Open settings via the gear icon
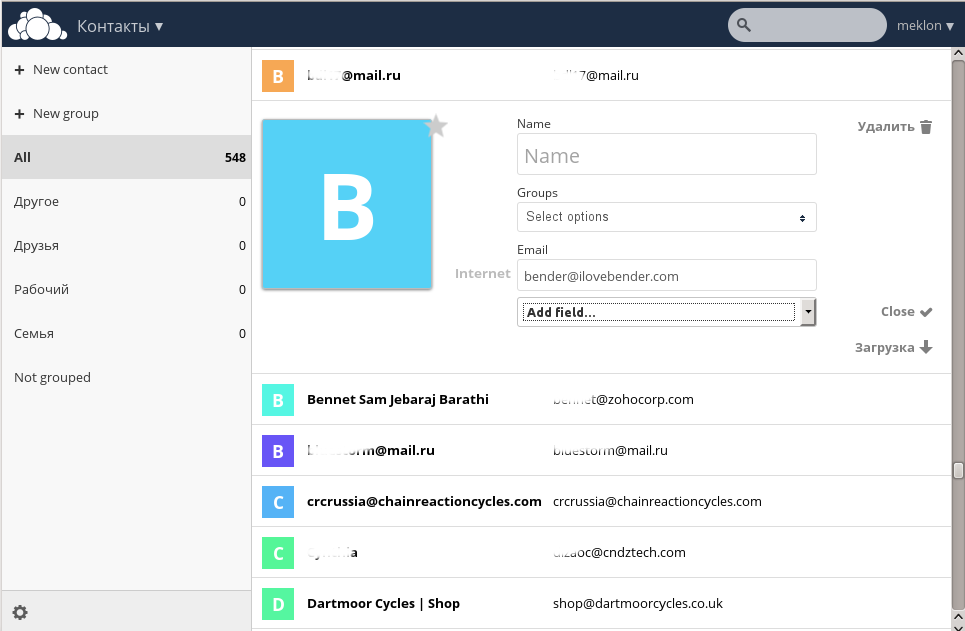Viewport: 965px width, 631px height. pyautogui.click(x=21, y=612)
